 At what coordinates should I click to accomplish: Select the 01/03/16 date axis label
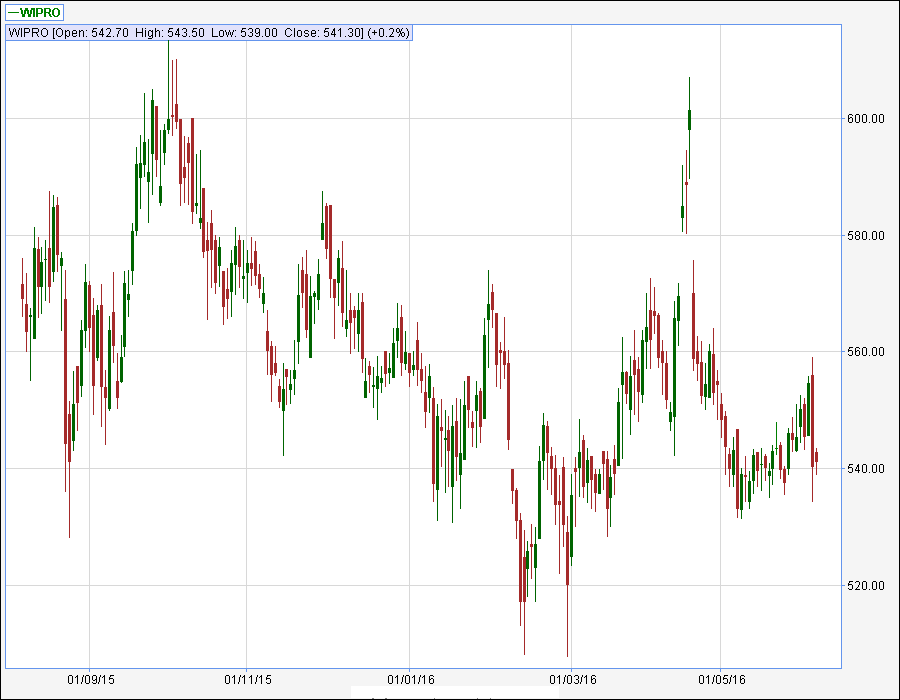pyautogui.click(x=571, y=680)
